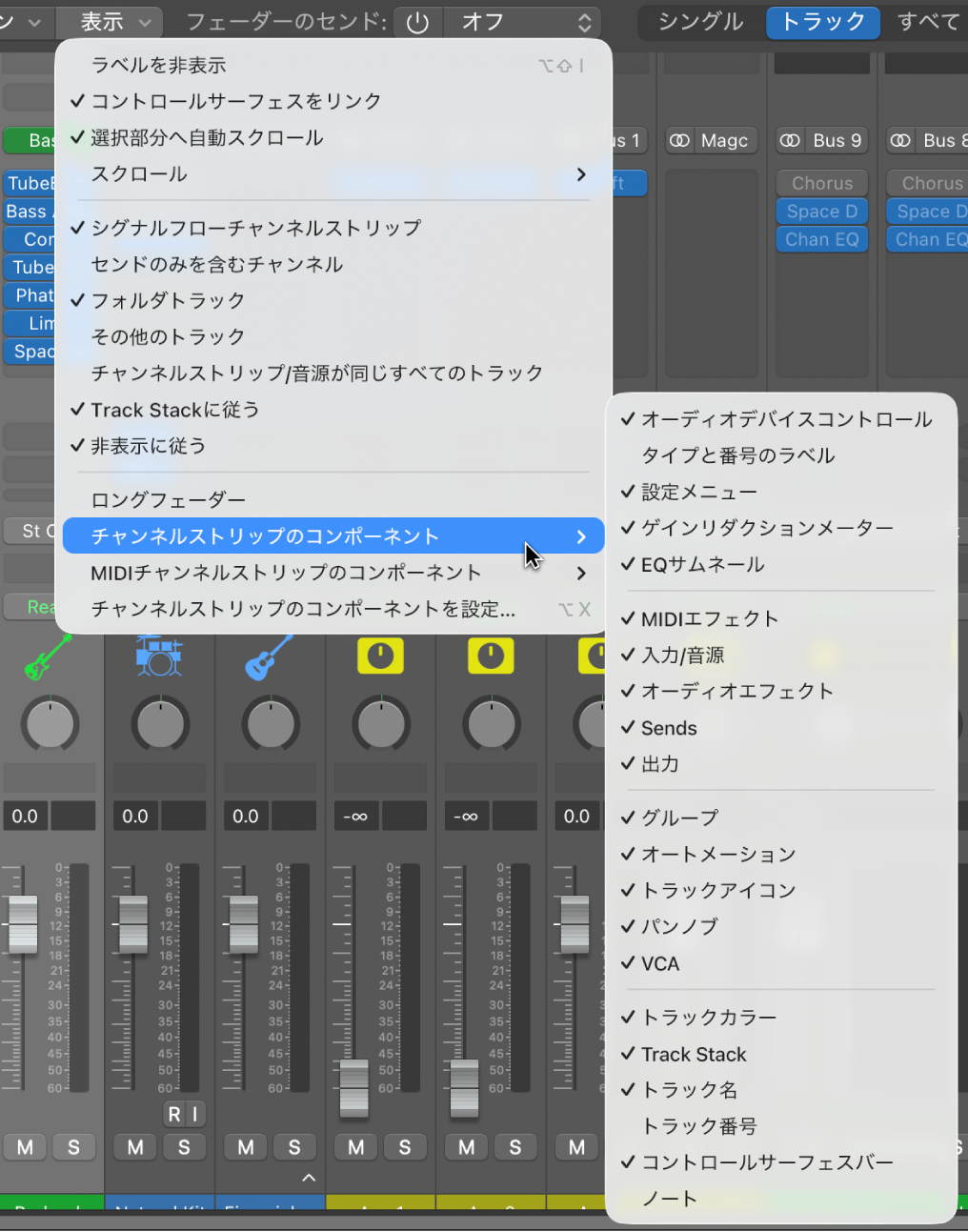Toggle タイプと番号のラベル in submenu
Screen dimensions: 968x1232
[781, 455]
